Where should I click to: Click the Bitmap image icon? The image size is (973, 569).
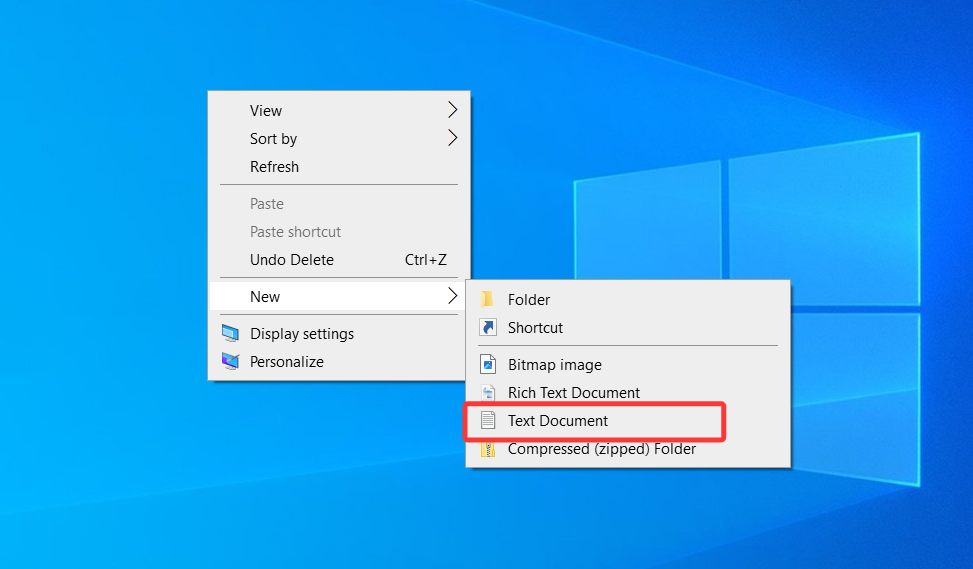[x=488, y=364]
